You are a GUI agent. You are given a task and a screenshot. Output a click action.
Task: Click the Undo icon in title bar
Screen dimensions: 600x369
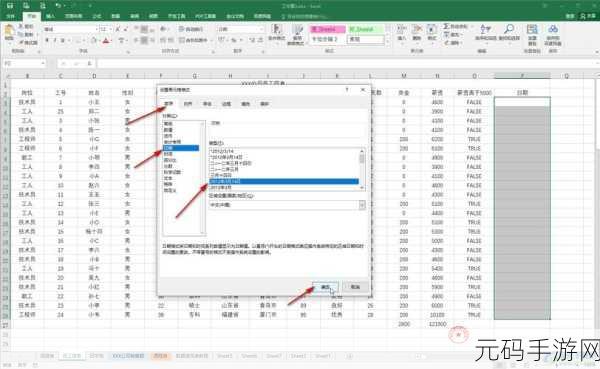58,5
